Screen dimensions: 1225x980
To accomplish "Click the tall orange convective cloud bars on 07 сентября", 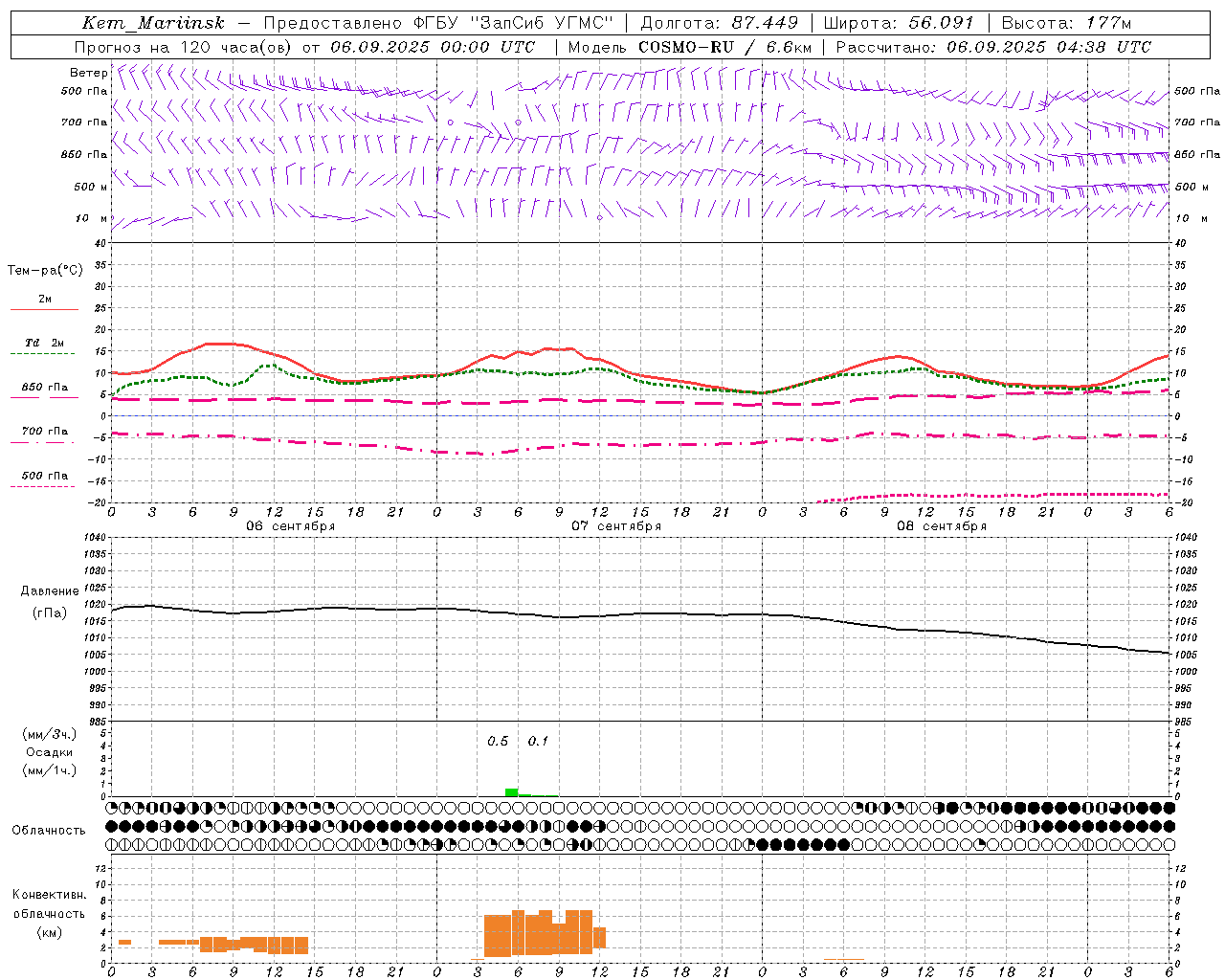I will [x=545, y=933].
